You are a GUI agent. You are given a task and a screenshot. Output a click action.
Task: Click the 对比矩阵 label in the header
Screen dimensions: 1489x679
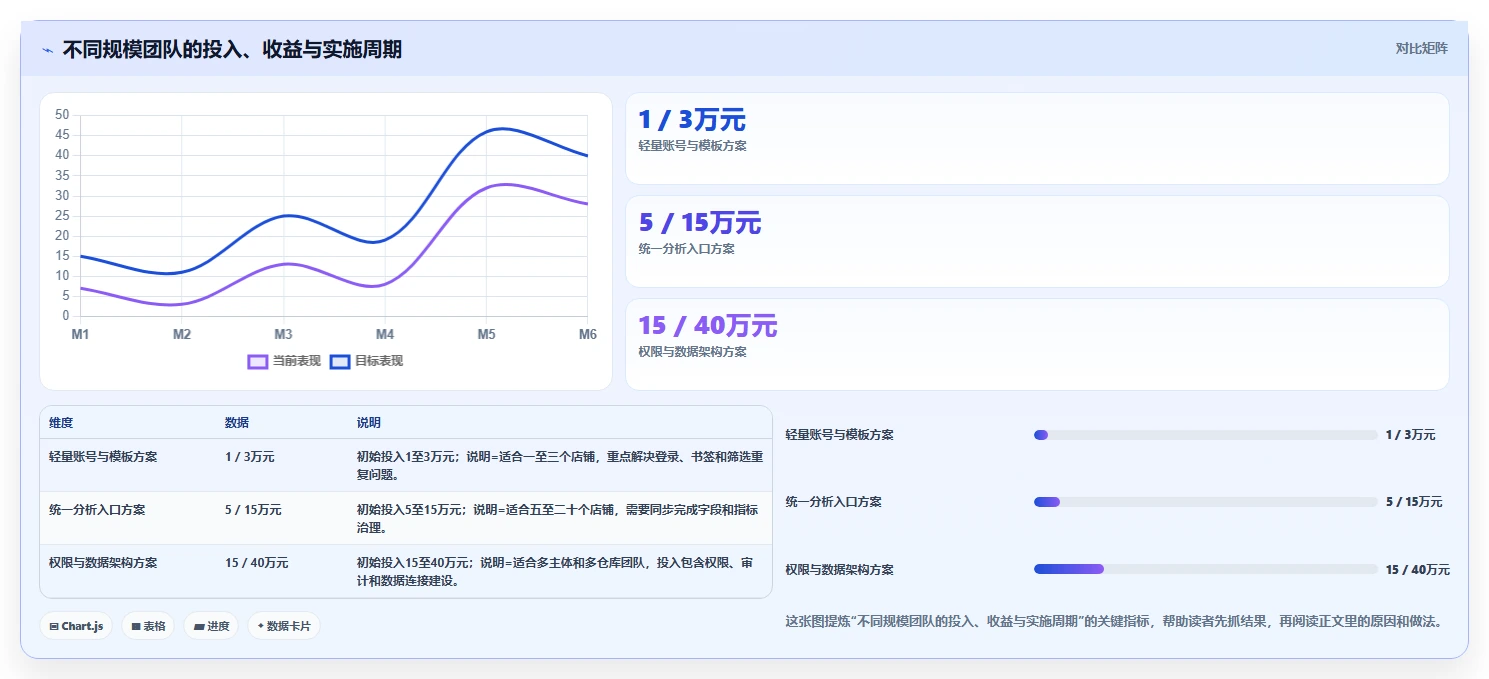[1421, 48]
